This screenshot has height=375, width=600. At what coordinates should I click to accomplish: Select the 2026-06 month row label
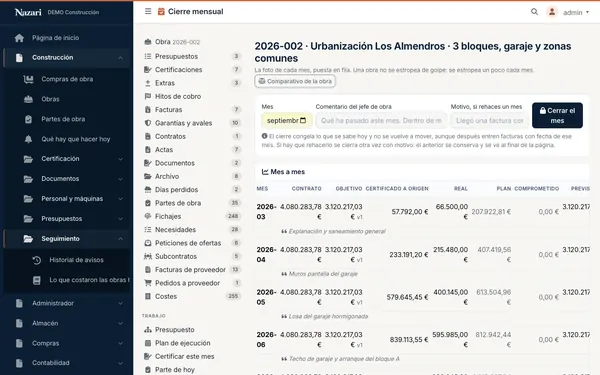coord(266,340)
